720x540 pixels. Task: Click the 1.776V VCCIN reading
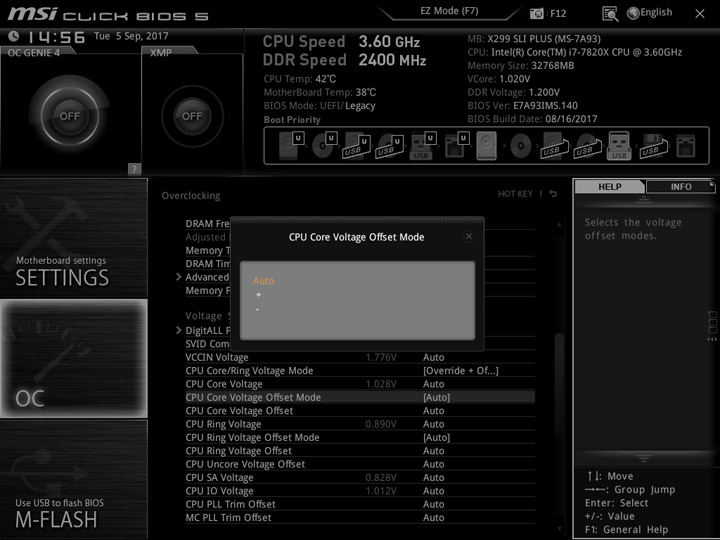(381, 357)
